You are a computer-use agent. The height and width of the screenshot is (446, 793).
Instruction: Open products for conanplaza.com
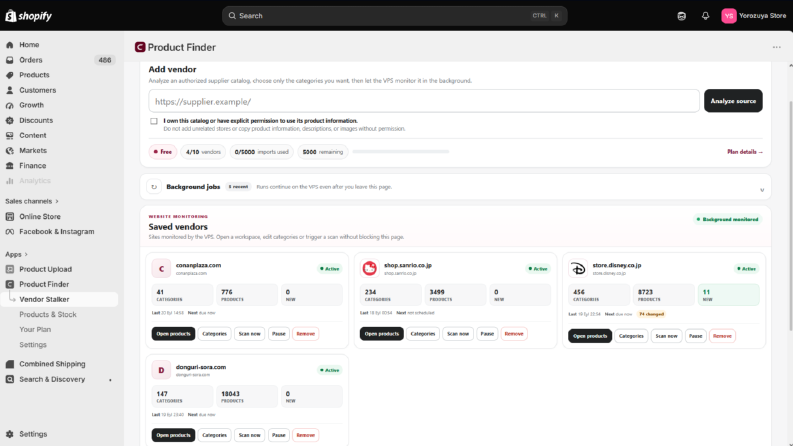(173, 334)
